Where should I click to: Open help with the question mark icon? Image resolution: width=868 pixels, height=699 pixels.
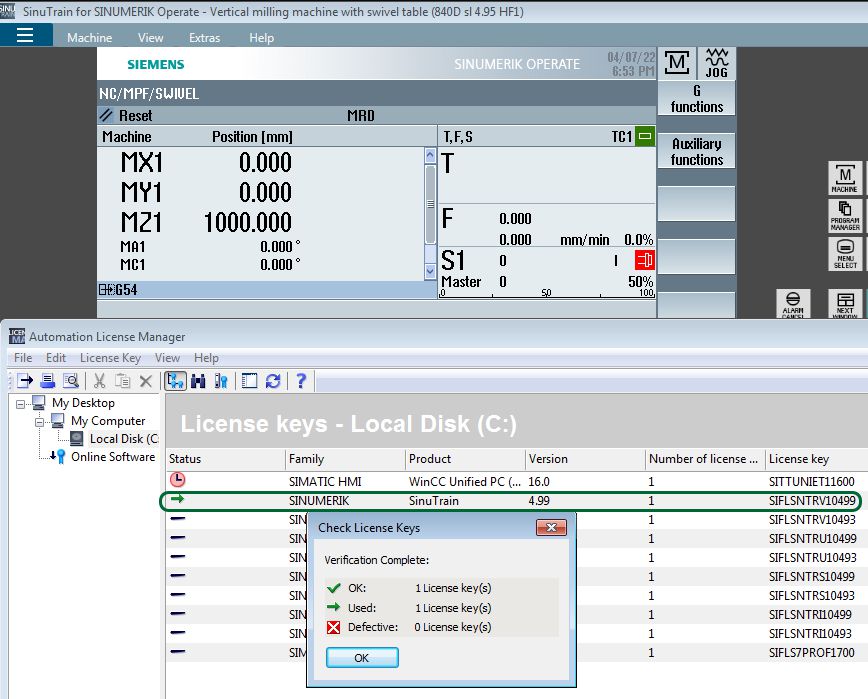pos(301,381)
